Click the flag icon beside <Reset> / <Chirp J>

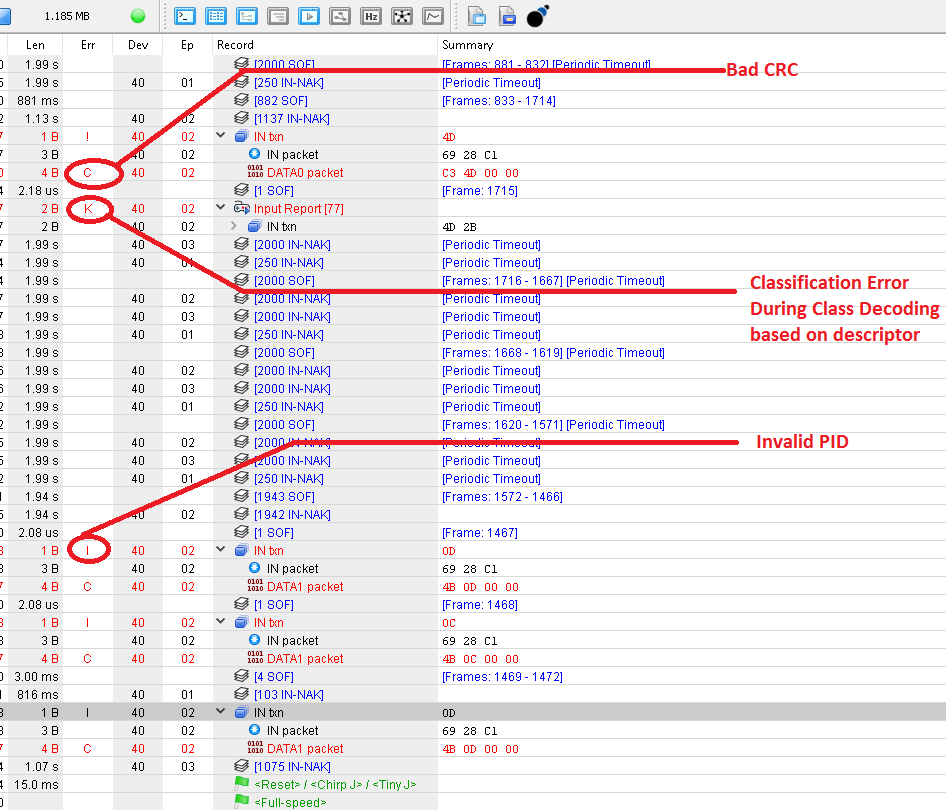[x=242, y=784]
